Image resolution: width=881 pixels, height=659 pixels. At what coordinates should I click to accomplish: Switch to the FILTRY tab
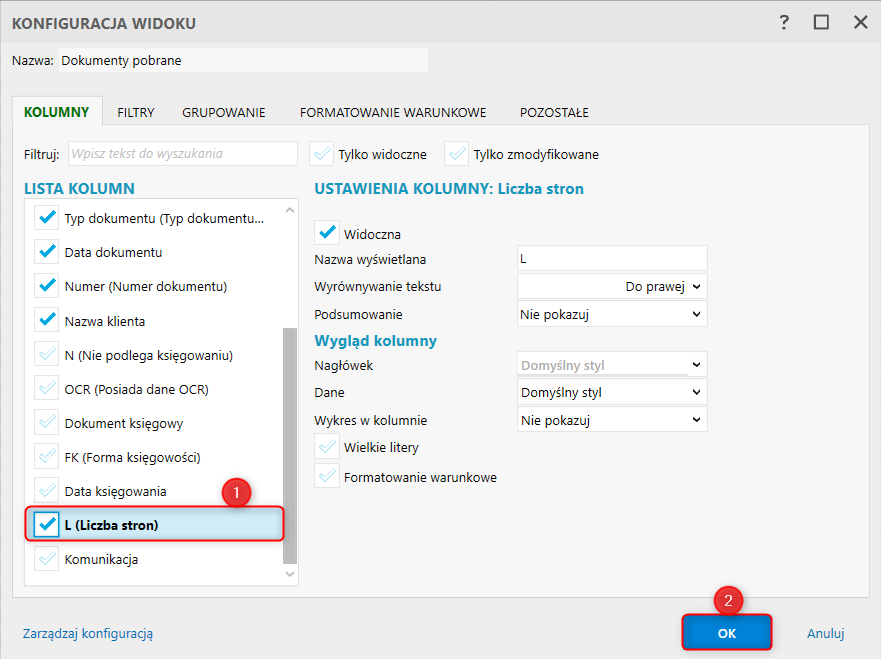pyautogui.click(x=135, y=112)
